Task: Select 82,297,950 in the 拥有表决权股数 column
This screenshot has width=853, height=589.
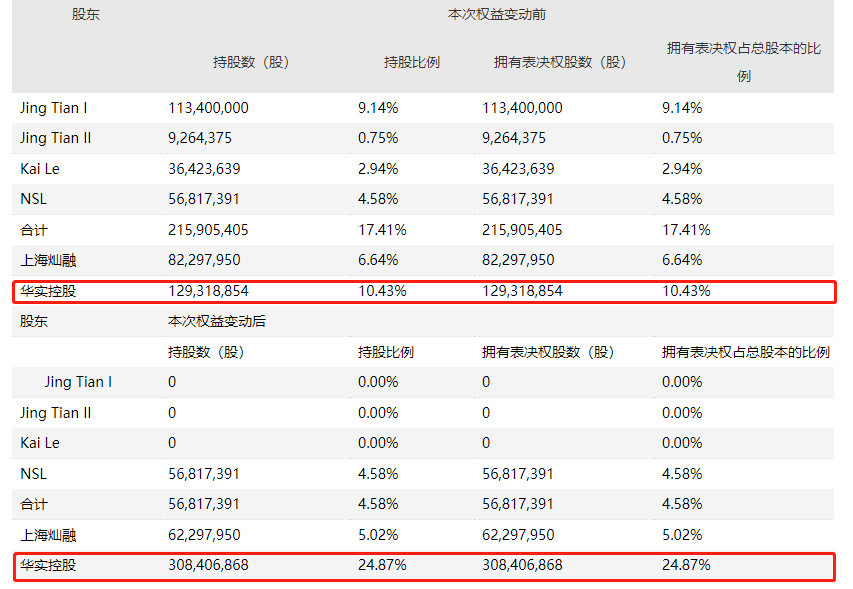Action: coord(518,260)
